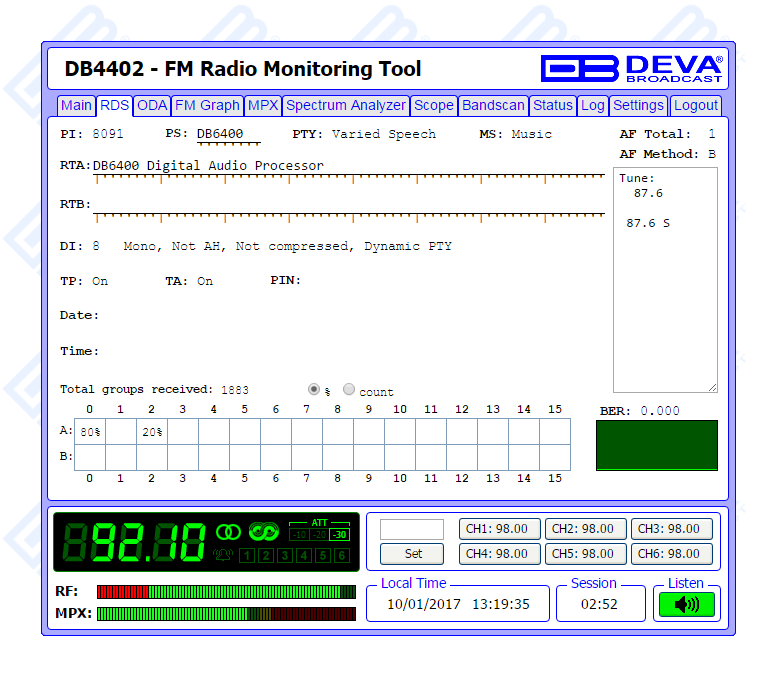Click the frequency input field
The height and width of the screenshot is (677, 777).
(412, 529)
